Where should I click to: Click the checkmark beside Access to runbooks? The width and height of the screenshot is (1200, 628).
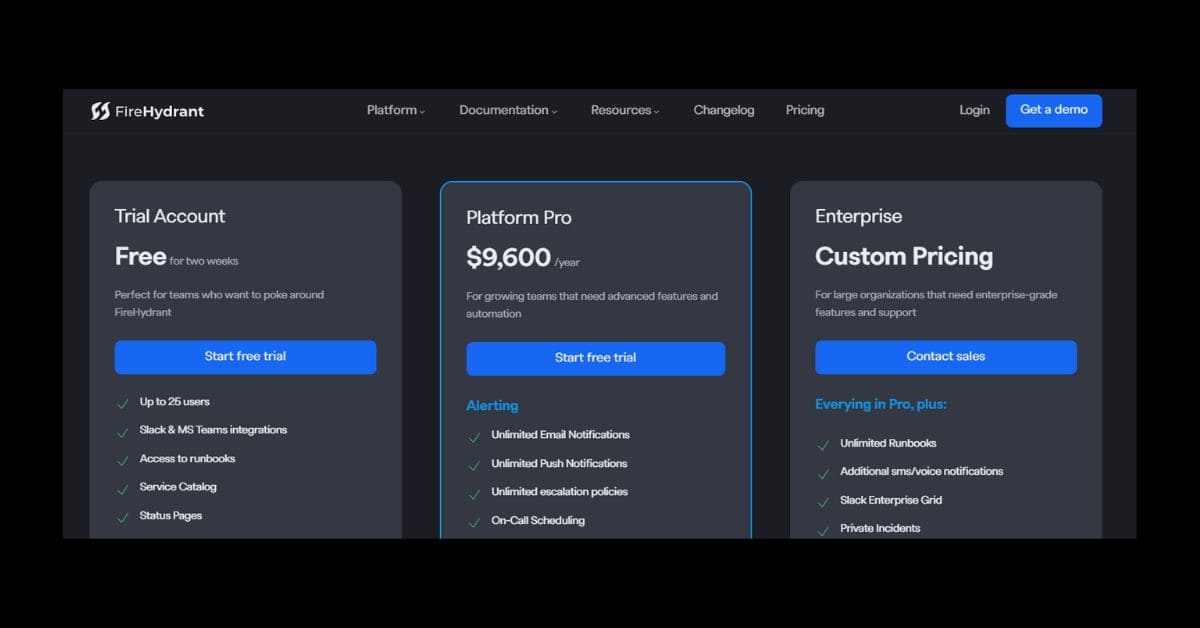pos(123,460)
